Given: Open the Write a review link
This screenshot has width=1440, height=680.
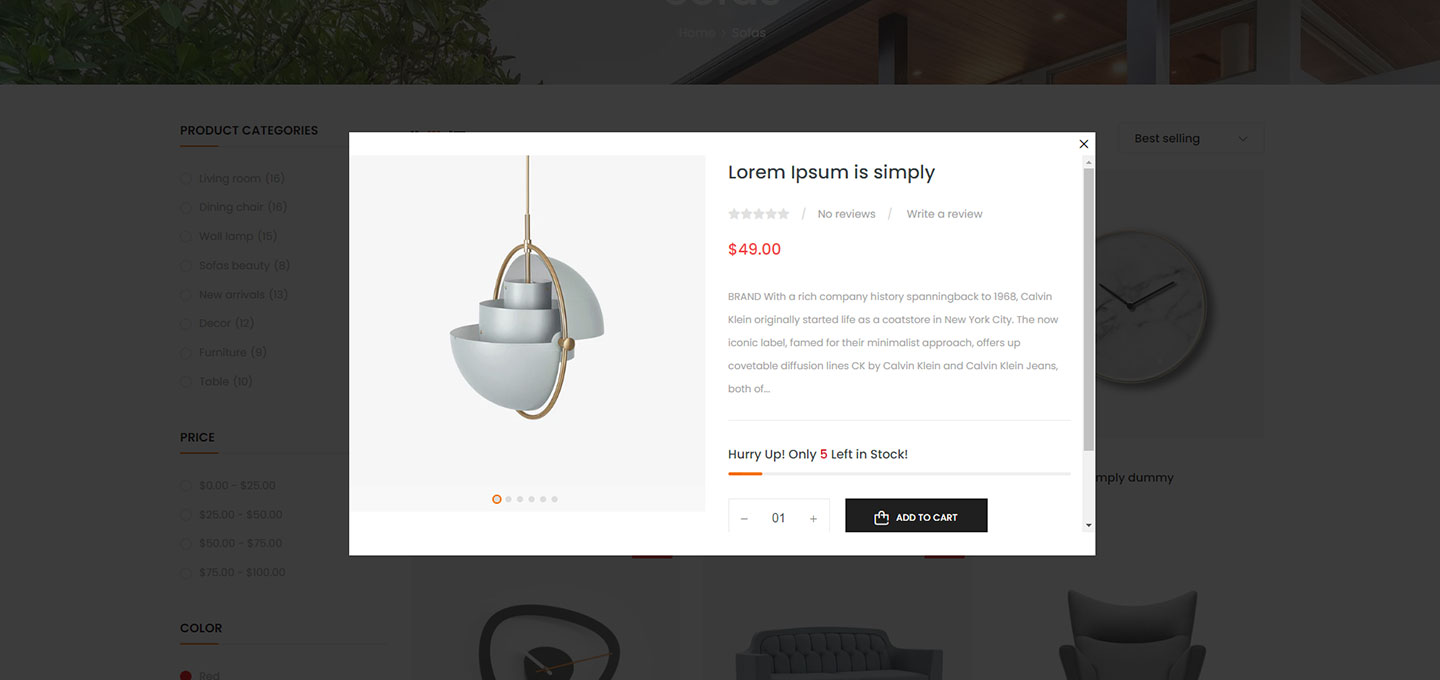Looking at the screenshot, I should pos(944,214).
